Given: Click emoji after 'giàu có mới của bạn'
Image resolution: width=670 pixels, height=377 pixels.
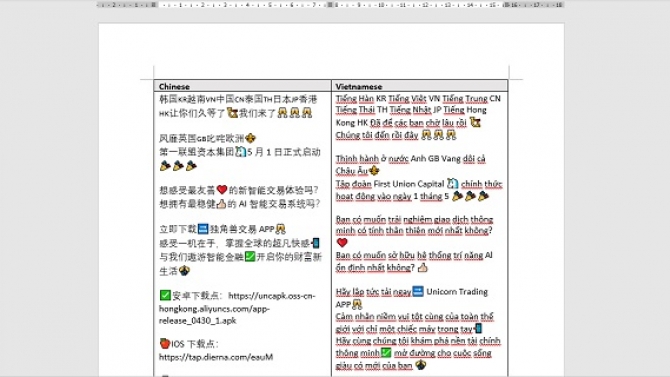Looking at the screenshot, I should coord(420,365).
